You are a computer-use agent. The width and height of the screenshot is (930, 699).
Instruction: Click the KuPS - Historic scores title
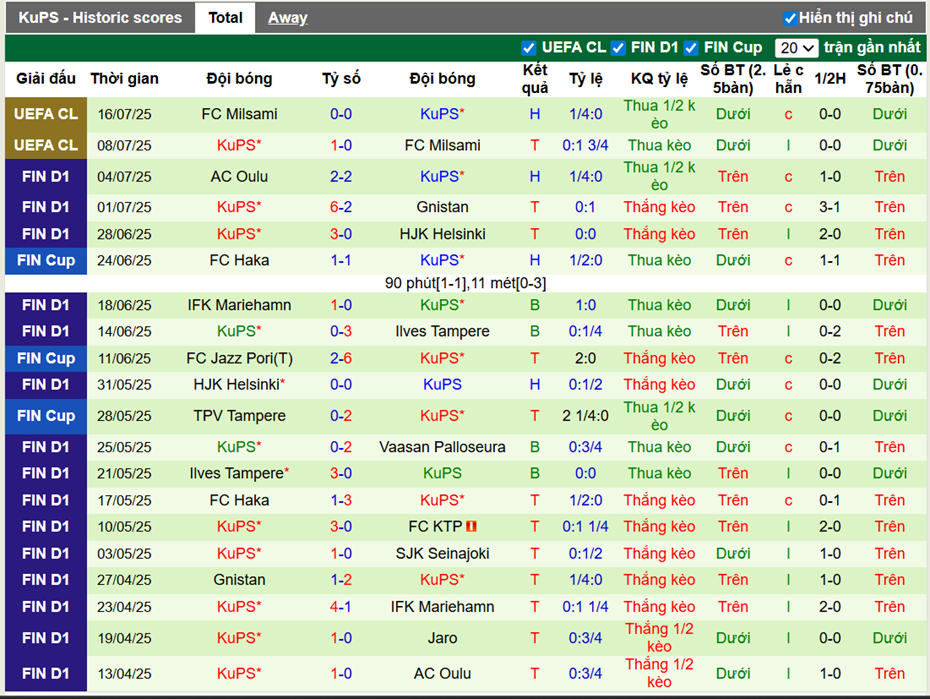click(100, 18)
